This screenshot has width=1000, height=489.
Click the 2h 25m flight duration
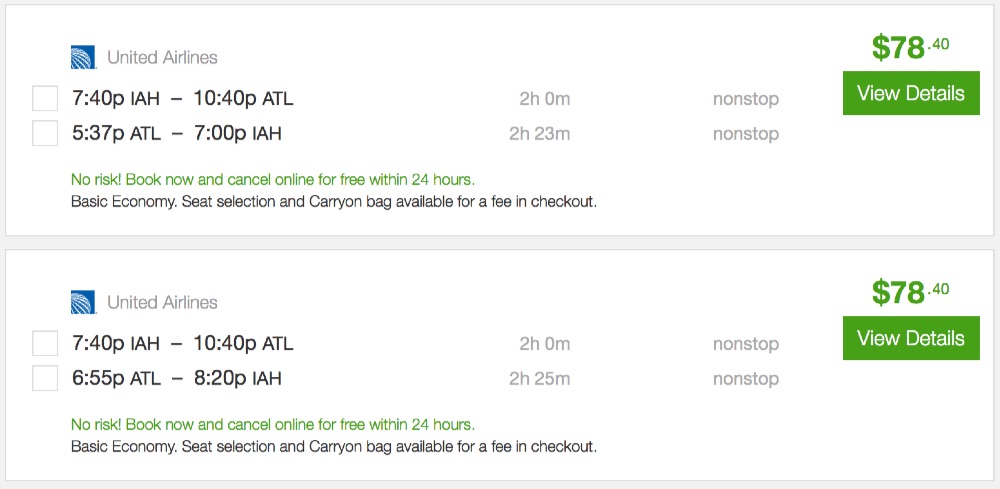click(x=539, y=379)
